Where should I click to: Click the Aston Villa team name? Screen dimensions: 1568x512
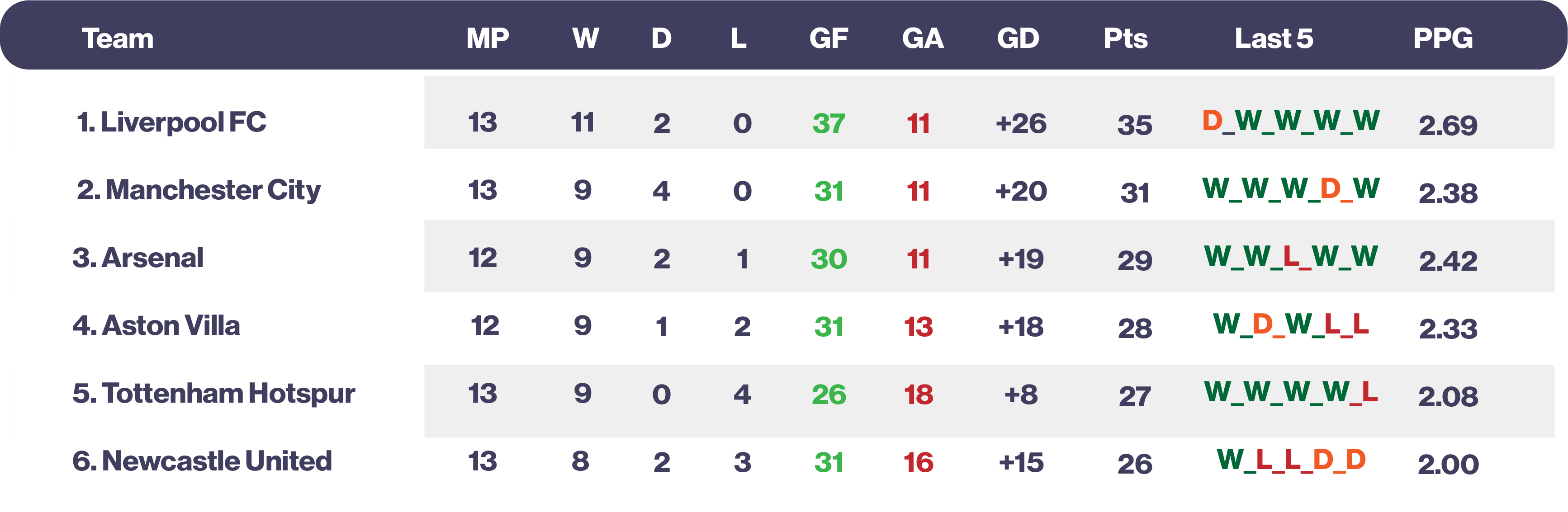click(156, 326)
